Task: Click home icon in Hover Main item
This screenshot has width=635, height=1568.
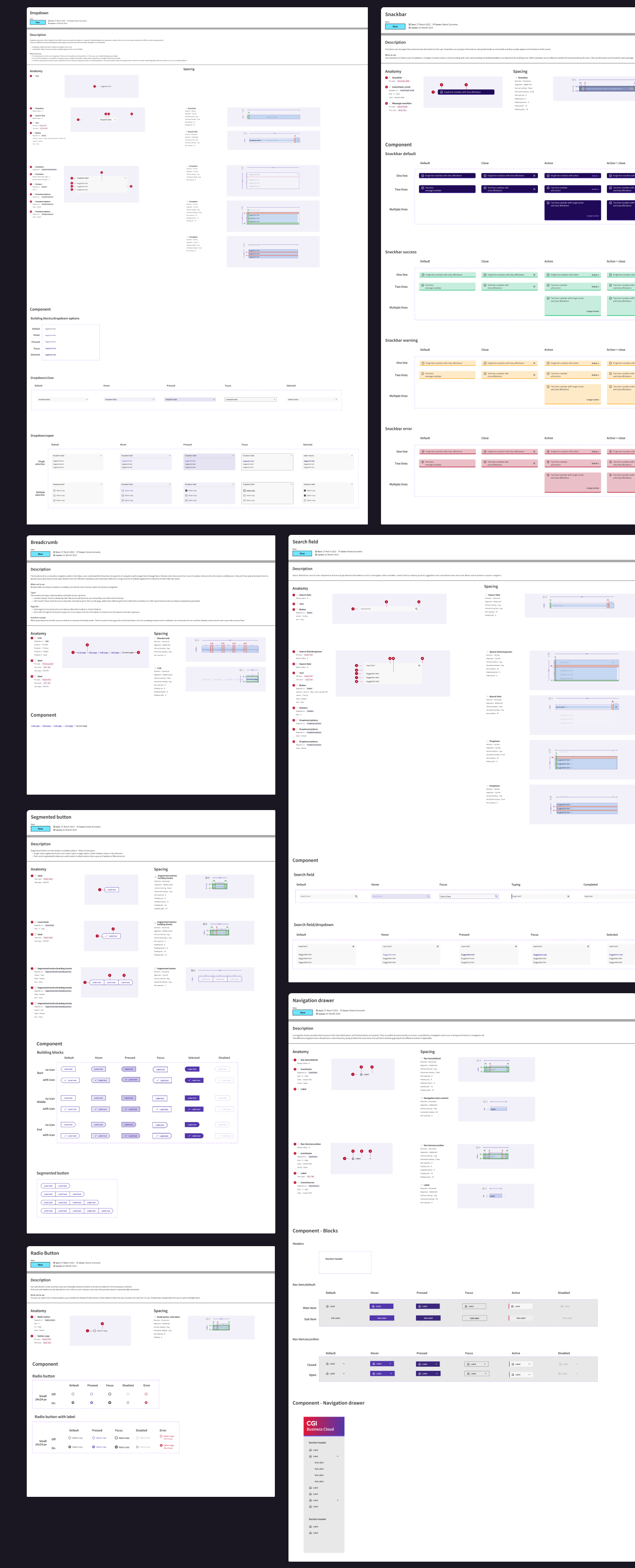Action: pyautogui.click(x=373, y=1306)
